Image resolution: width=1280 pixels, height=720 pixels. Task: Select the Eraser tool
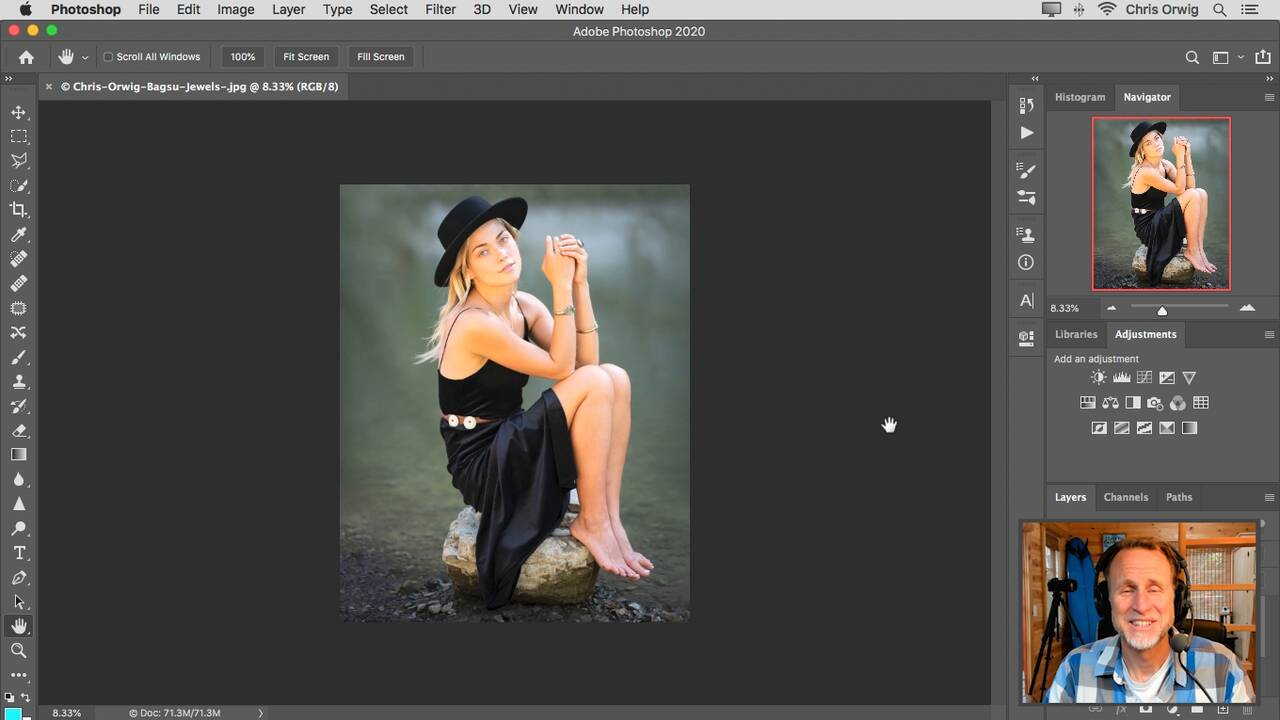click(19, 431)
